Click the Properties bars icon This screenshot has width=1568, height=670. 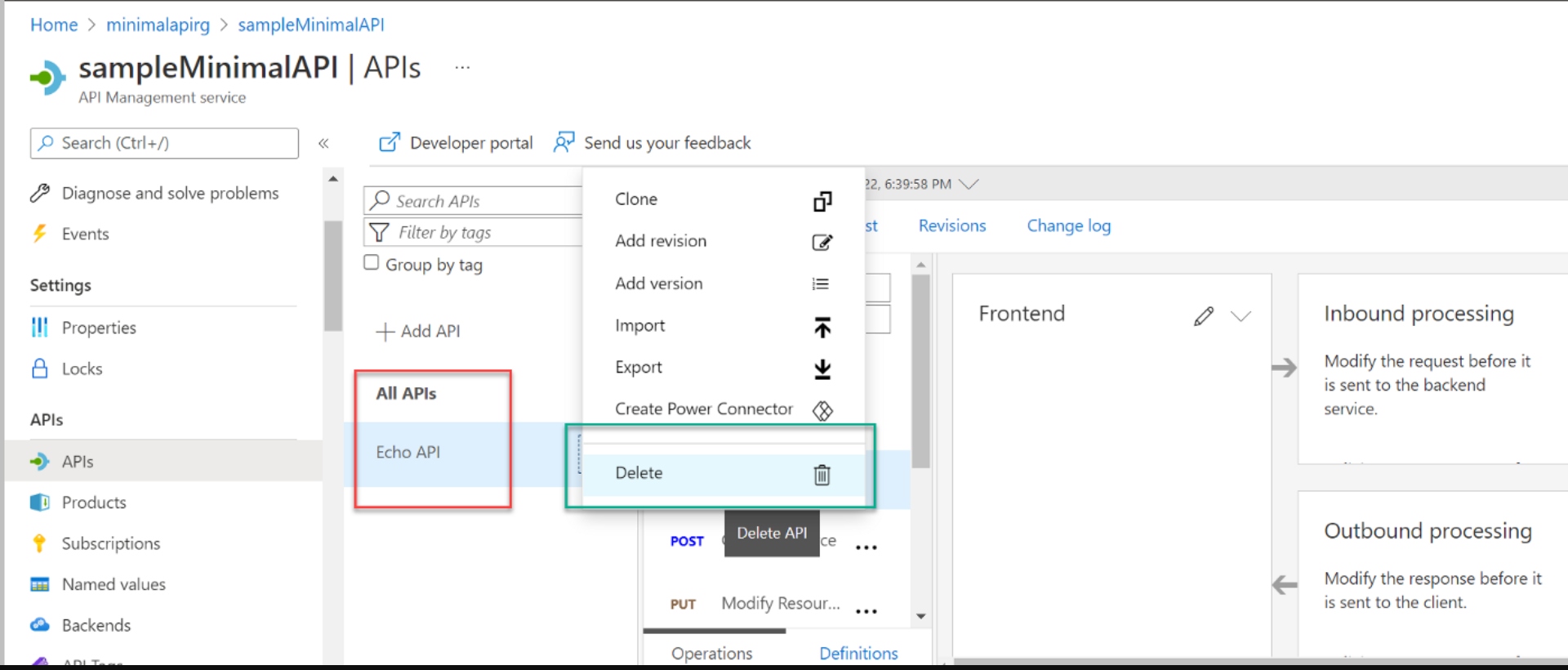39,328
